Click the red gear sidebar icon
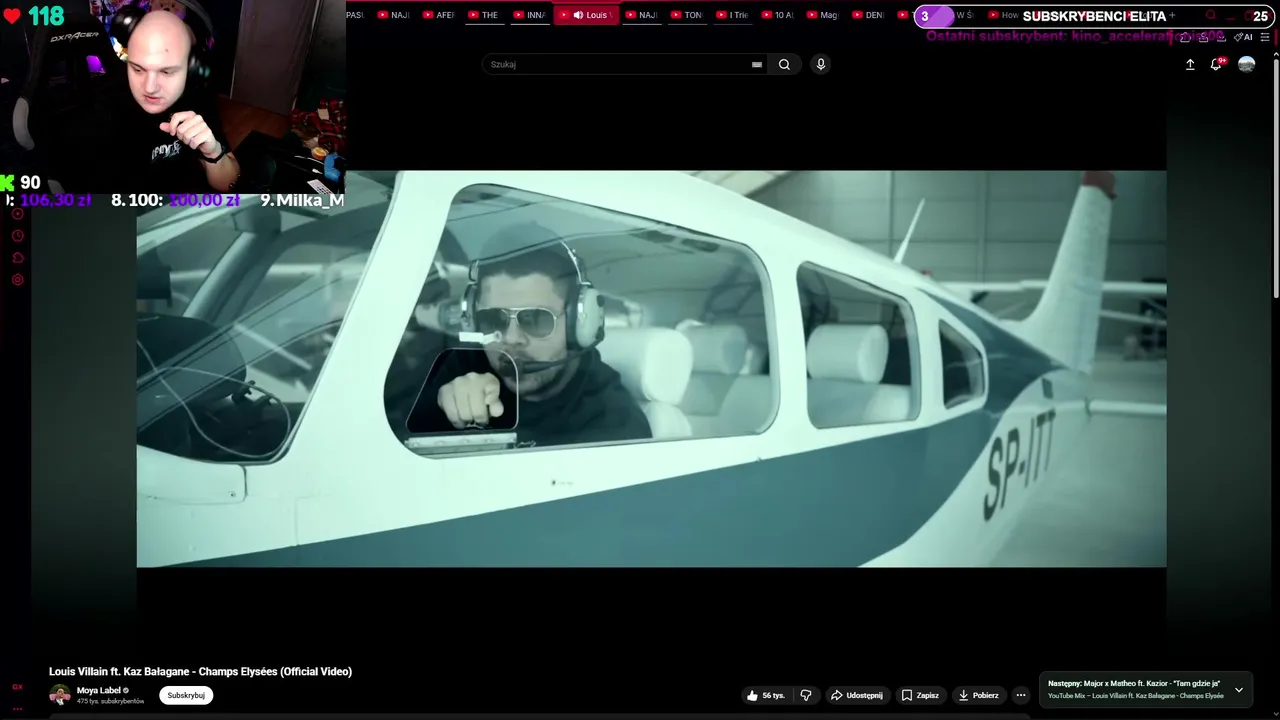Image resolution: width=1280 pixels, height=720 pixels. tap(17, 280)
